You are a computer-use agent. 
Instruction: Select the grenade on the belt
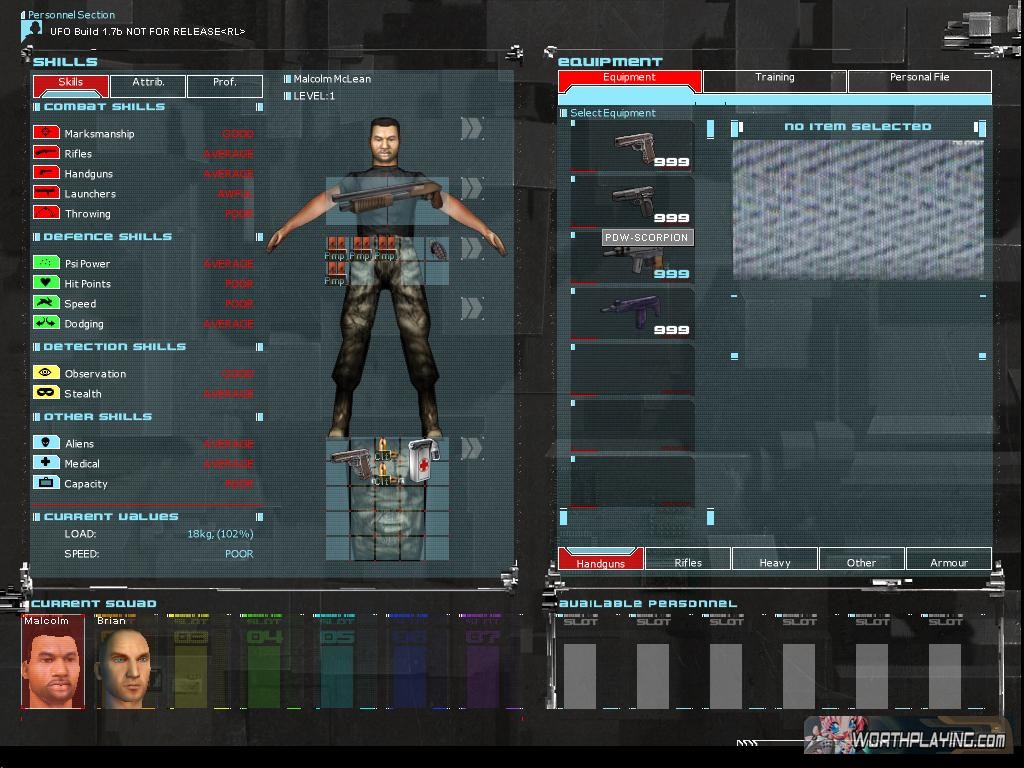point(437,249)
